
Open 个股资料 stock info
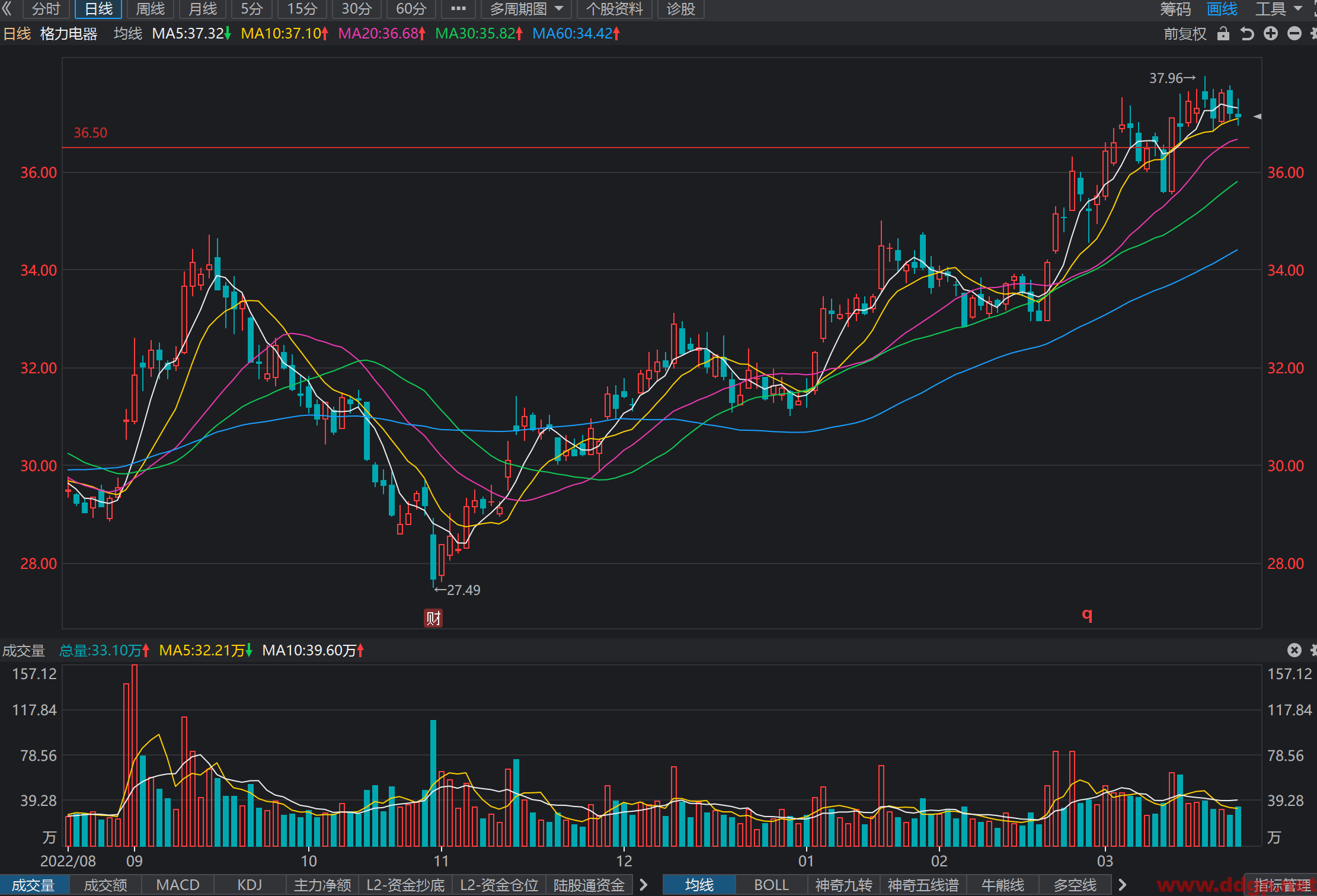click(615, 9)
